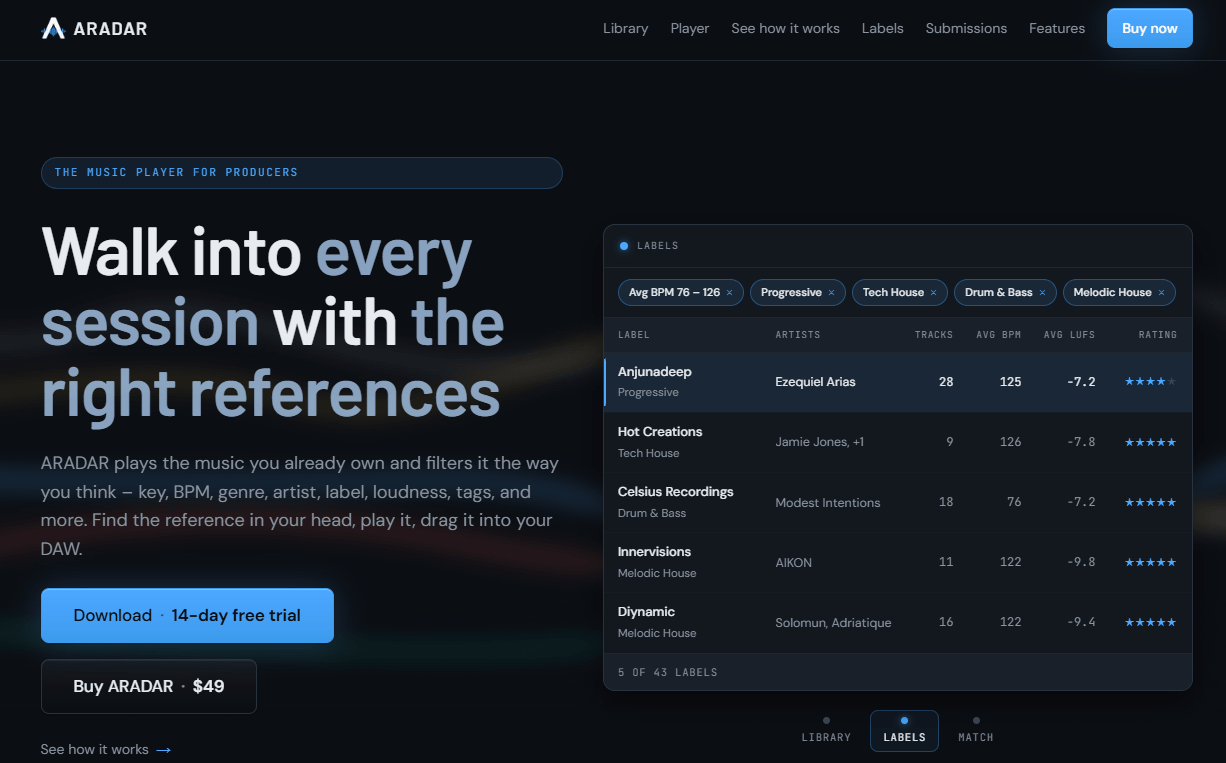Remove the Drum & Bass filter chip

pyautogui.click(x=1042, y=293)
